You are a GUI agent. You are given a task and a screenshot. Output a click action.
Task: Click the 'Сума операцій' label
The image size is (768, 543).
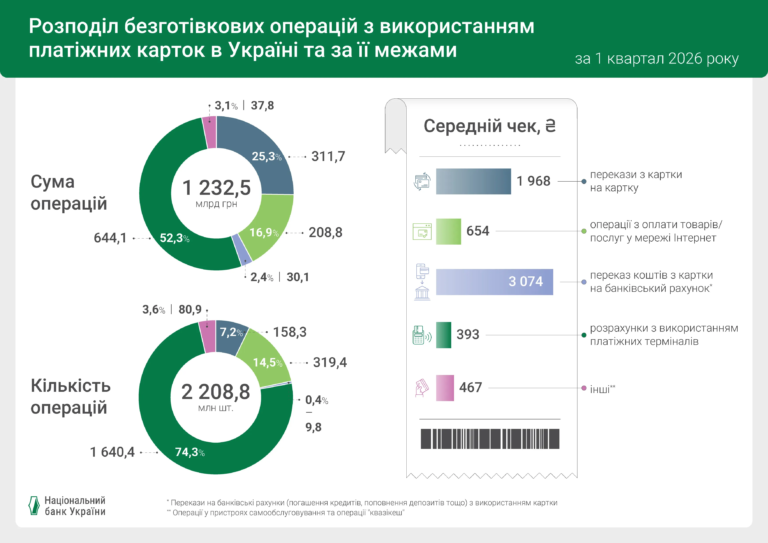tap(69, 192)
